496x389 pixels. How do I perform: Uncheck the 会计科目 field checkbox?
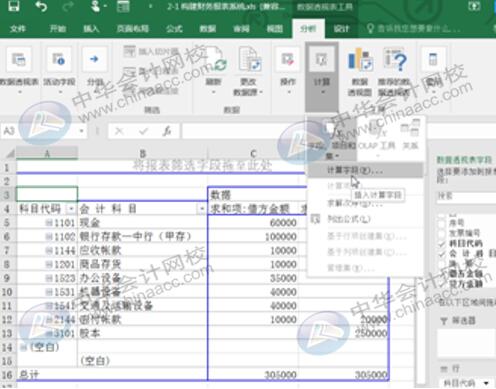442,254
